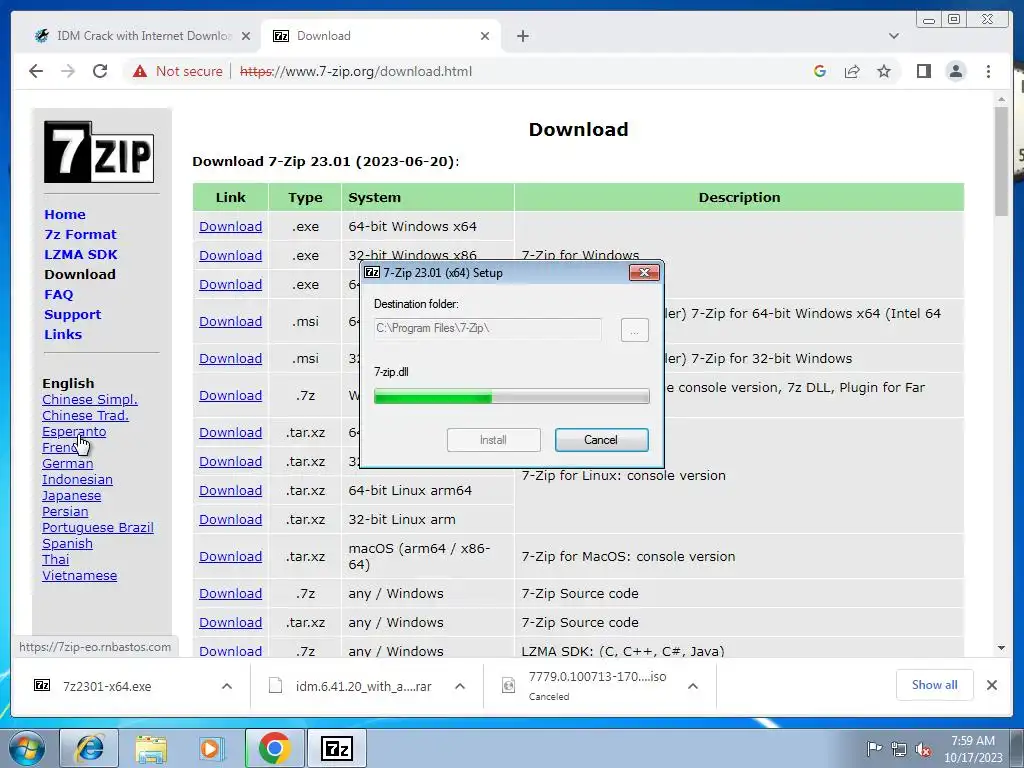Image resolution: width=1024 pixels, height=768 pixels.
Task: Close the Download tab
Action: 485,36
